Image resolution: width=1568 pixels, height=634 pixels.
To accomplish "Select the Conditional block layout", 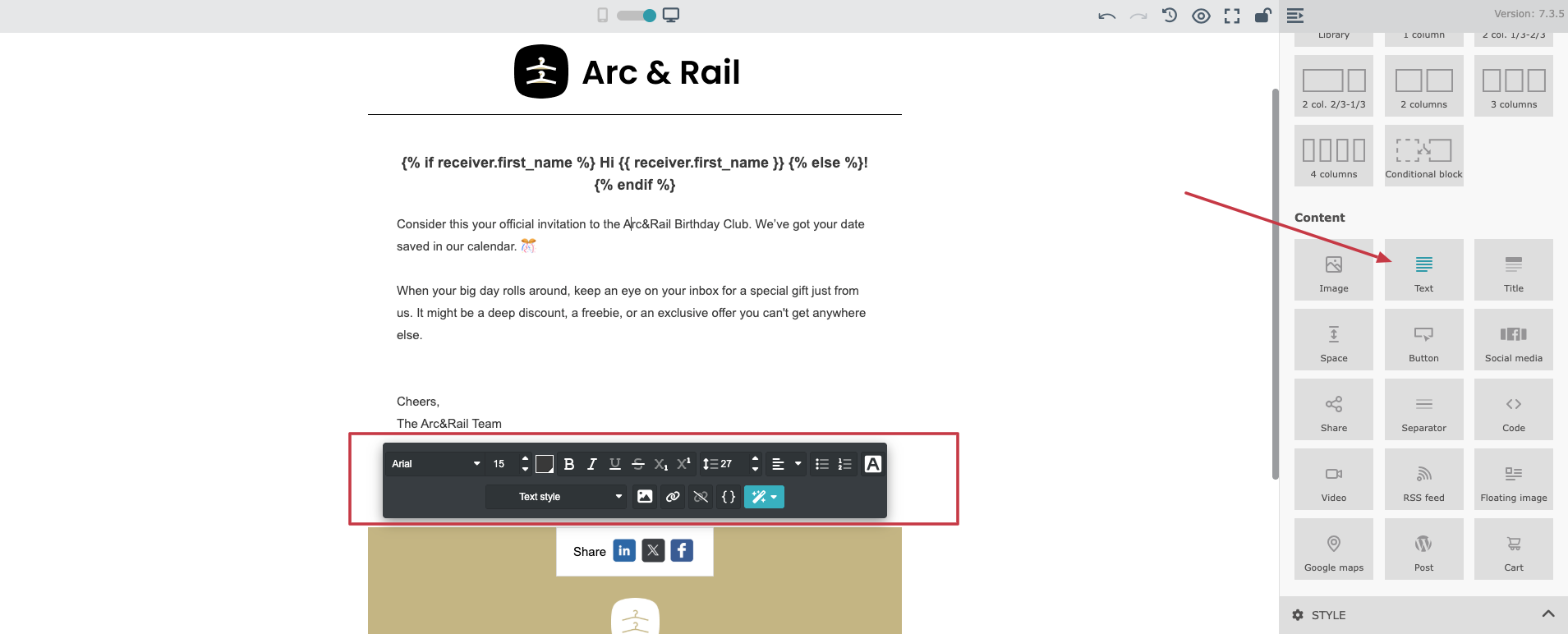I will [x=1424, y=155].
